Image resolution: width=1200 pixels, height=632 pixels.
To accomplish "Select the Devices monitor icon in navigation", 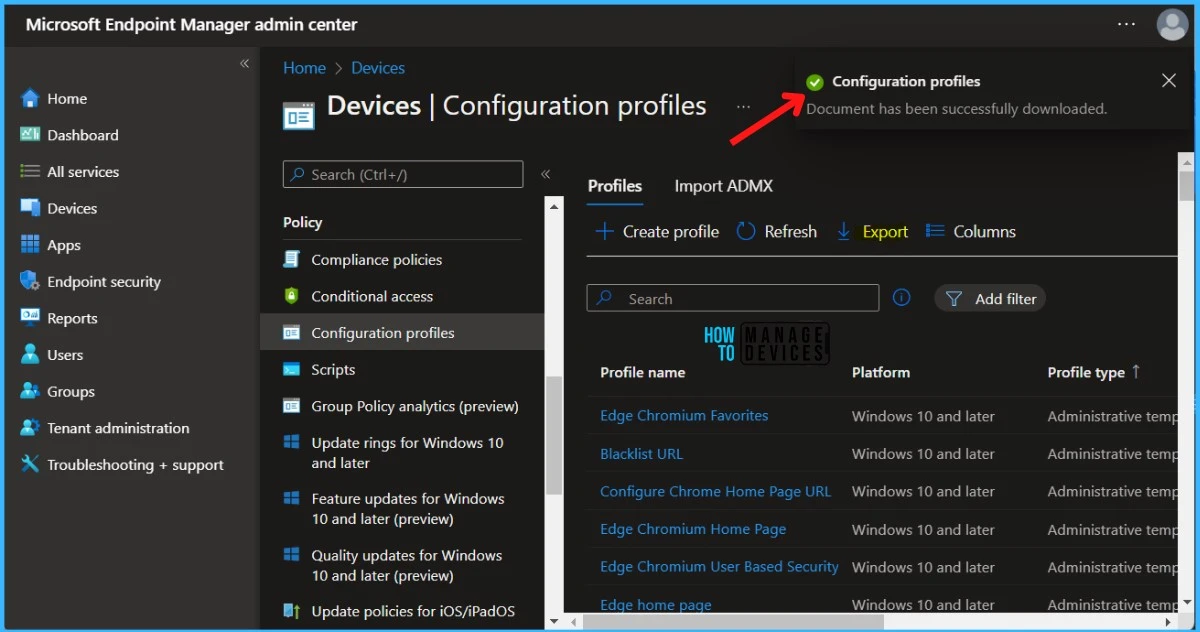I will pyautogui.click(x=30, y=208).
